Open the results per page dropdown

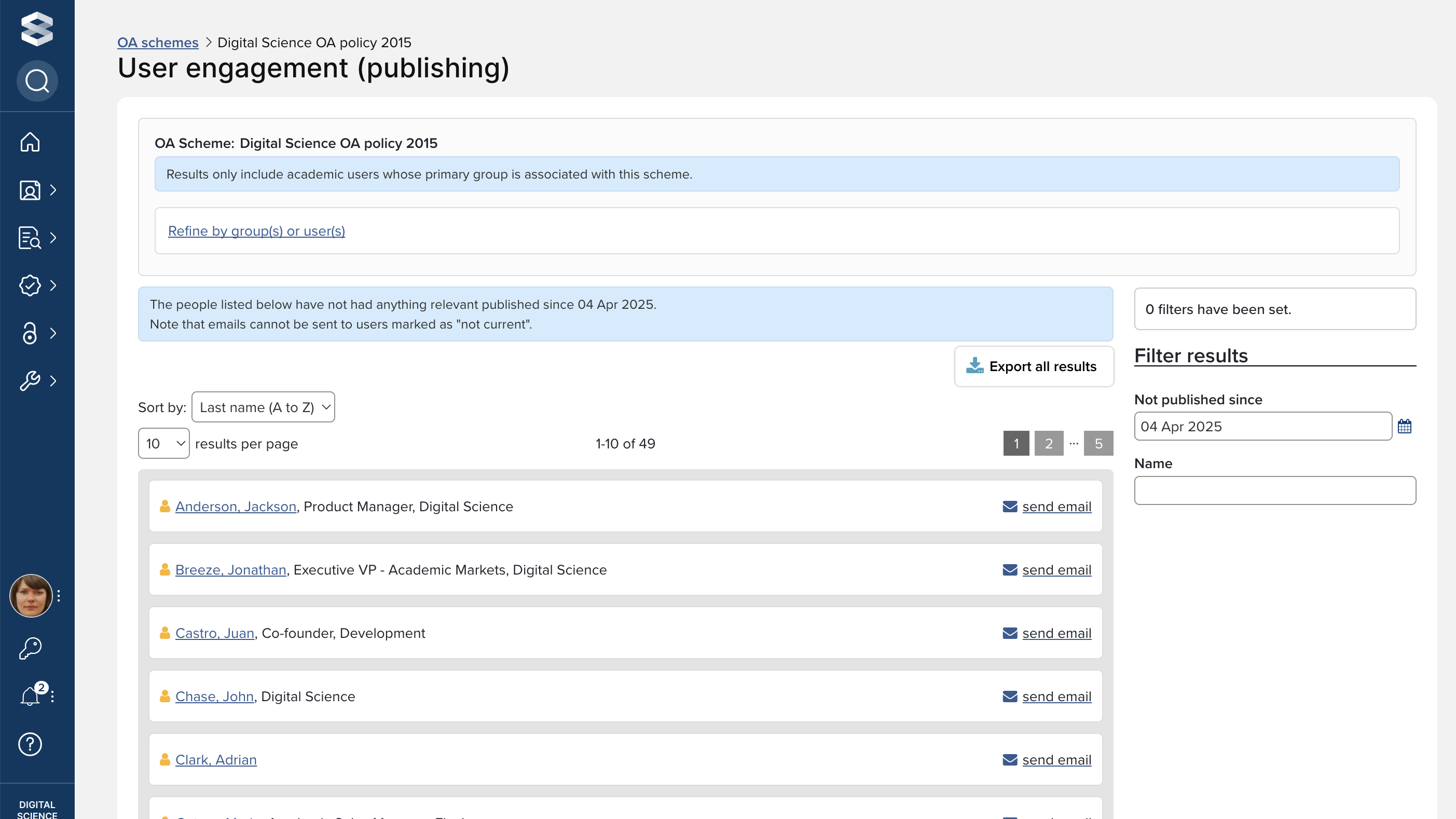(x=163, y=444)
